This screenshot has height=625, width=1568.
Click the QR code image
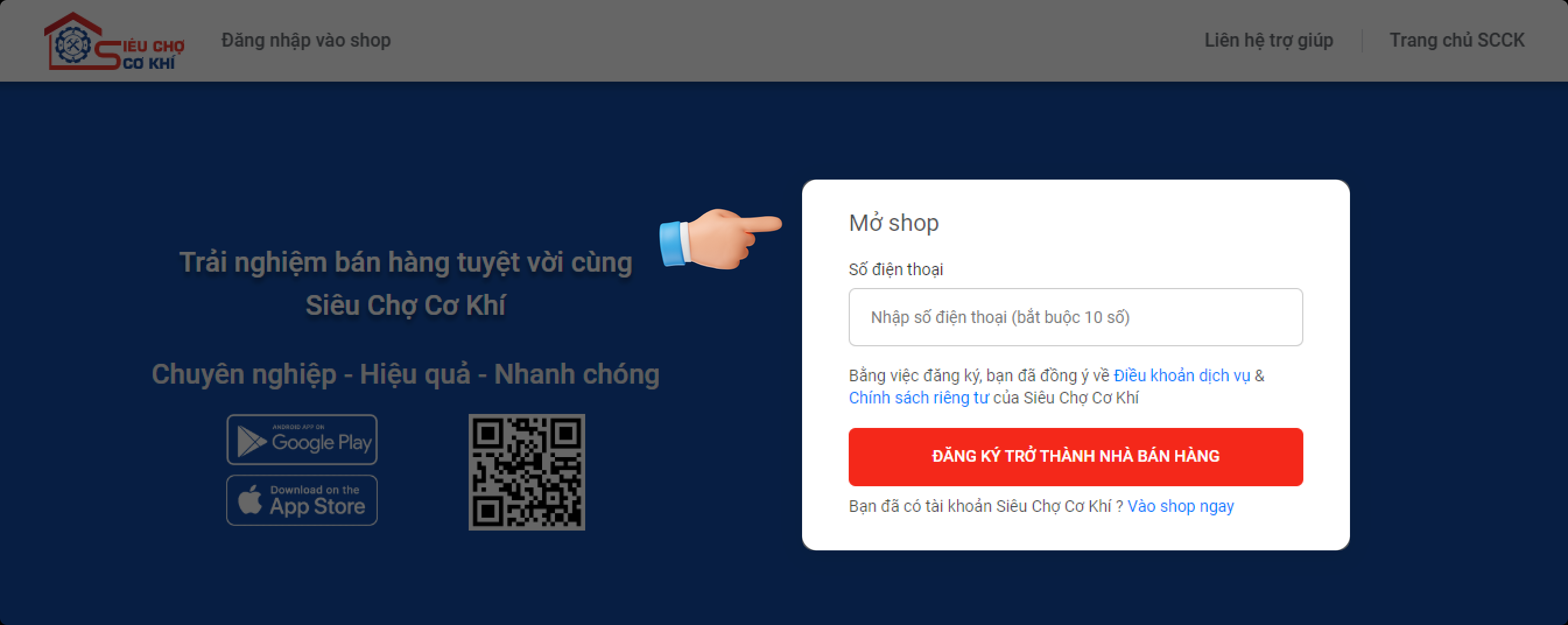526,472
